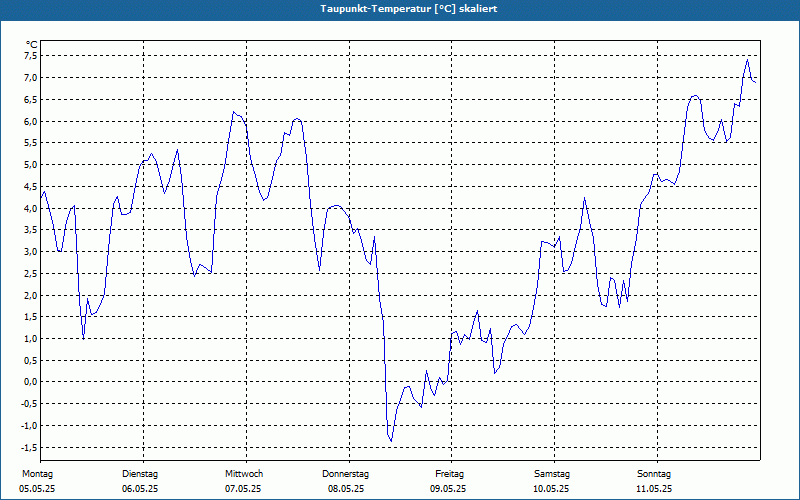Click the -0,5 y-axis value

click(x=29, y=404)
